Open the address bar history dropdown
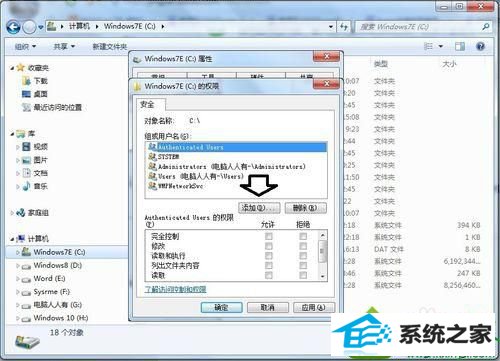Screen dimensions: 500x361 [x=331, y=27]
